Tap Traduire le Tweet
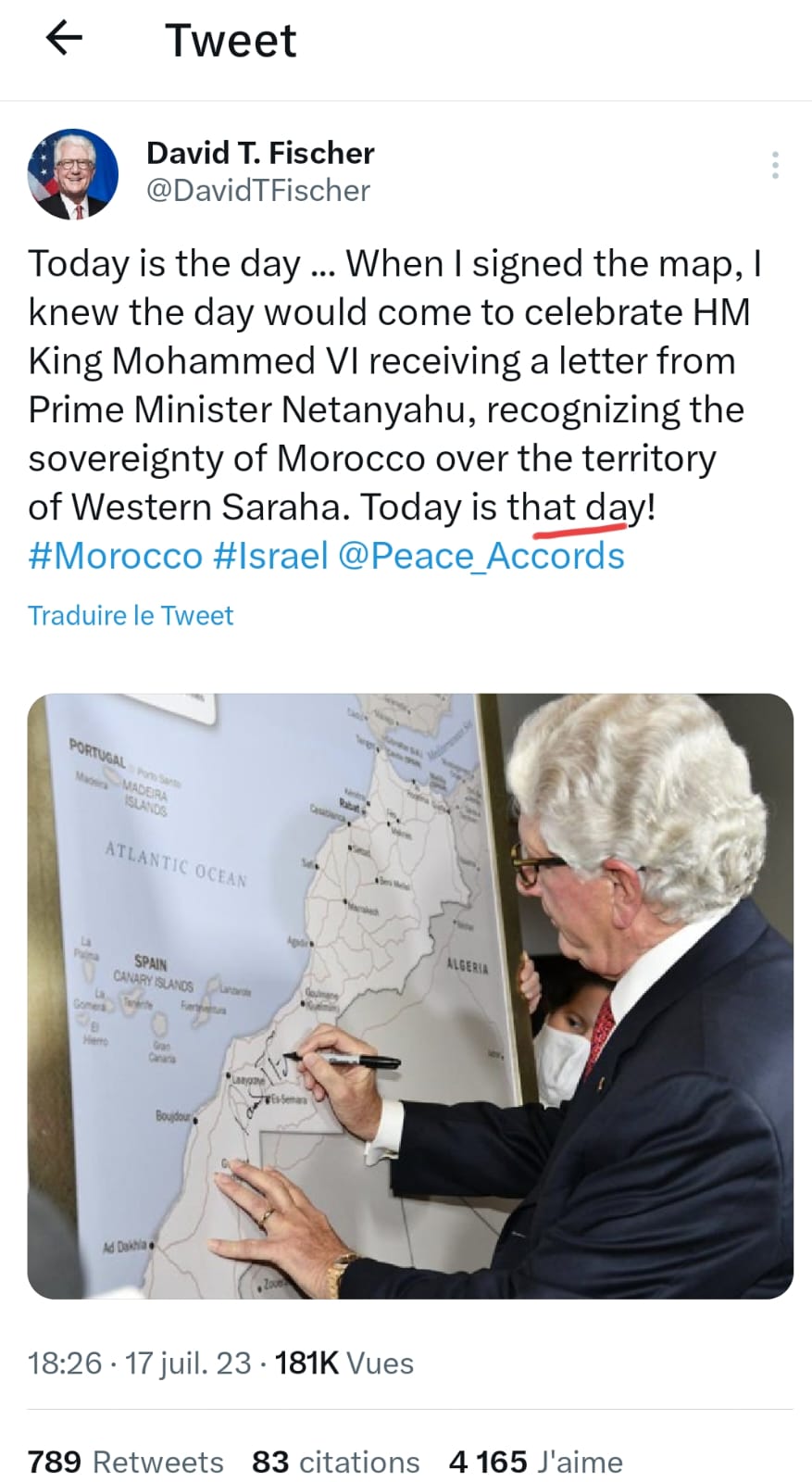Screen dimensions: 812x1482 tap(131, 616)
